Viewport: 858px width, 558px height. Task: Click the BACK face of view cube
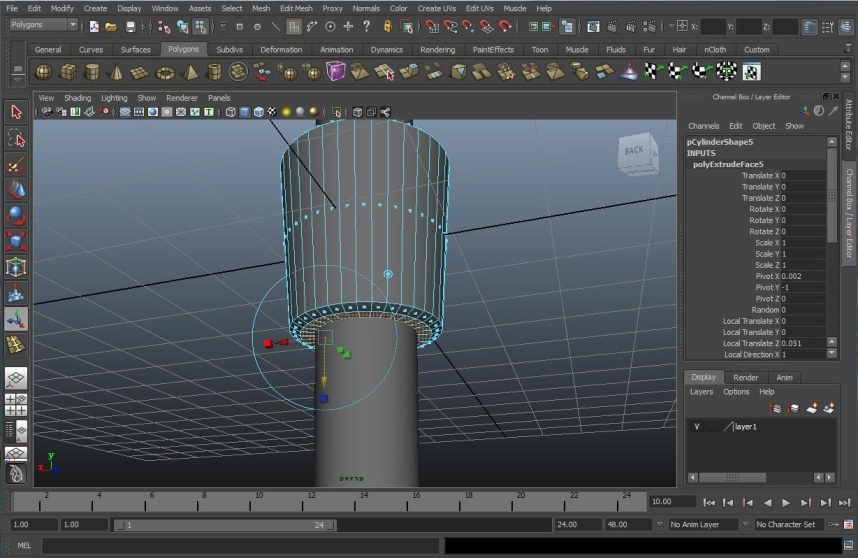635,152
